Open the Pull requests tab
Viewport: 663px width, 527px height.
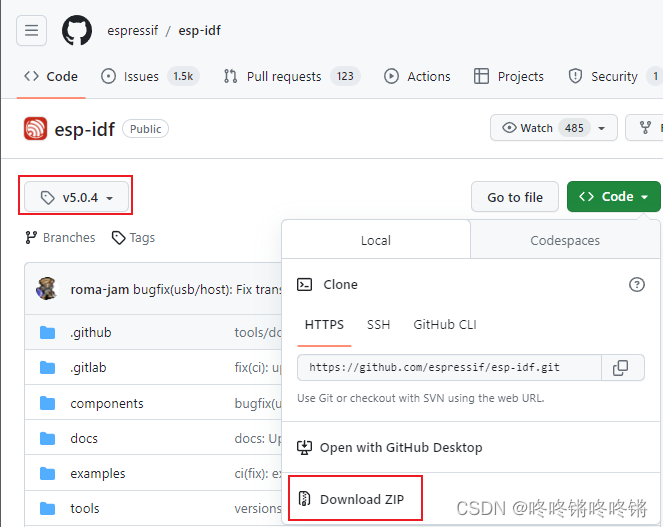pyautogui.click(x=292, y=77)
